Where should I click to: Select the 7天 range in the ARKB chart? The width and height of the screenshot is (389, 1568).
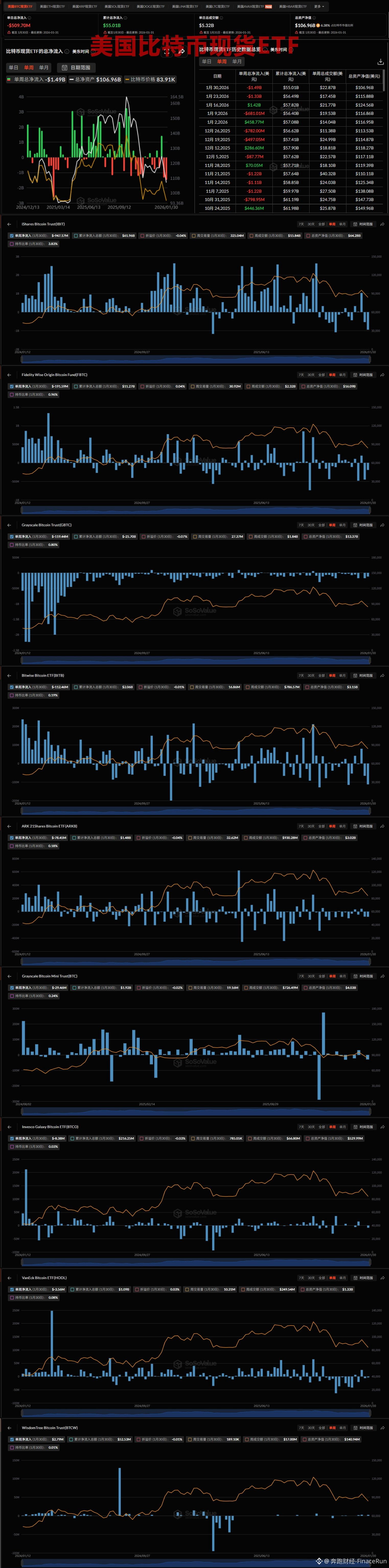(x=301, y=826)
